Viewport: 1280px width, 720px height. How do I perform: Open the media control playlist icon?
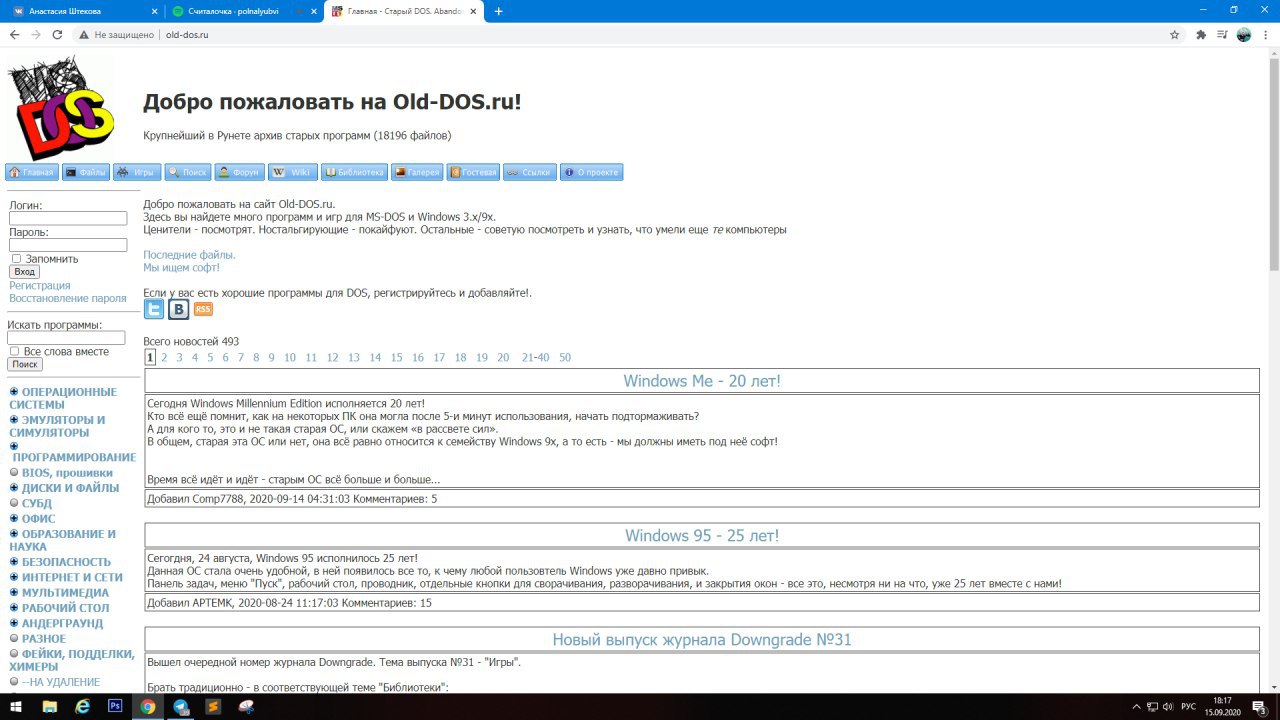tap(1223, 34)
